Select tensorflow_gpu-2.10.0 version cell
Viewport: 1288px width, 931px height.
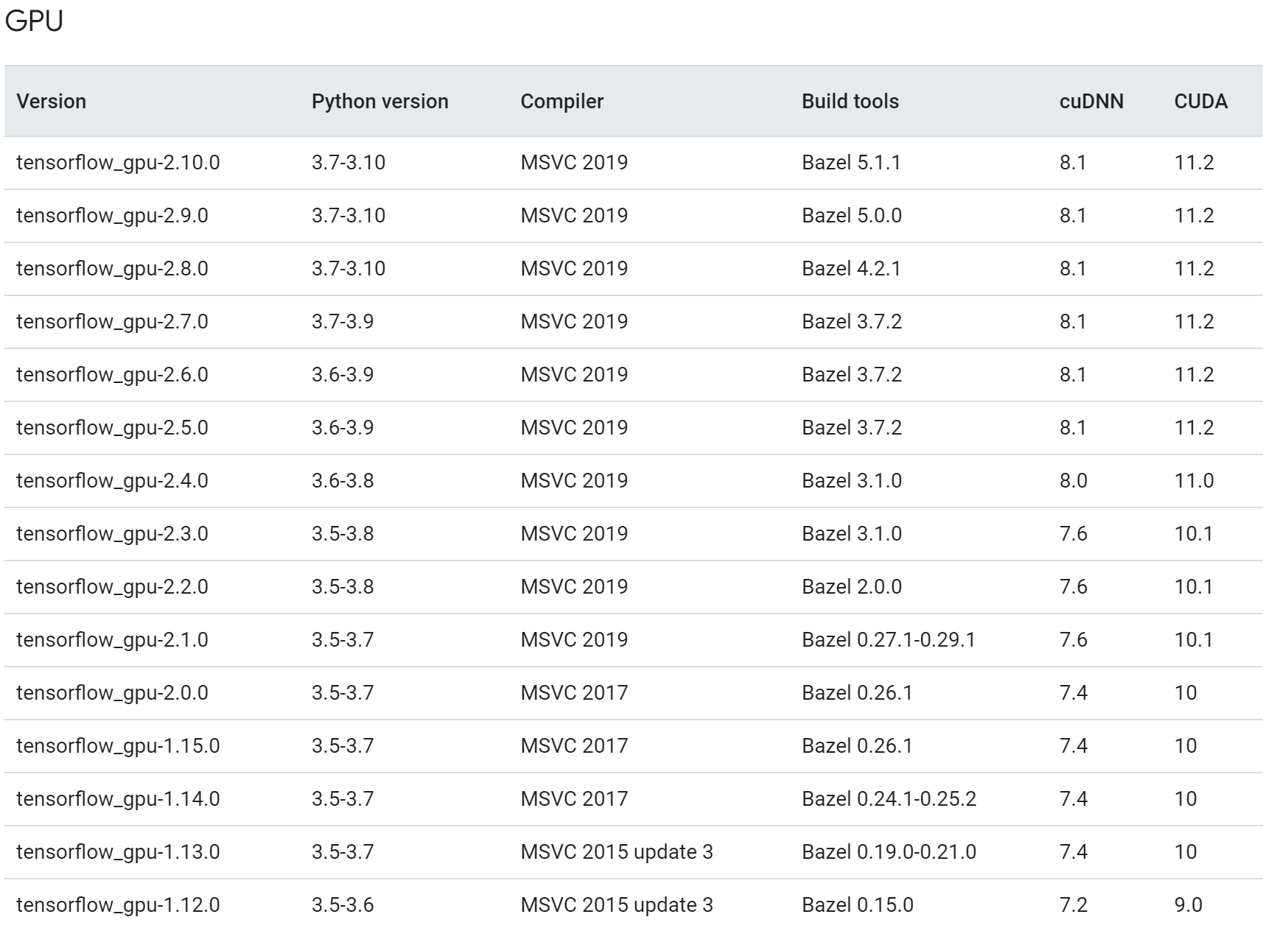coord(118,163)
